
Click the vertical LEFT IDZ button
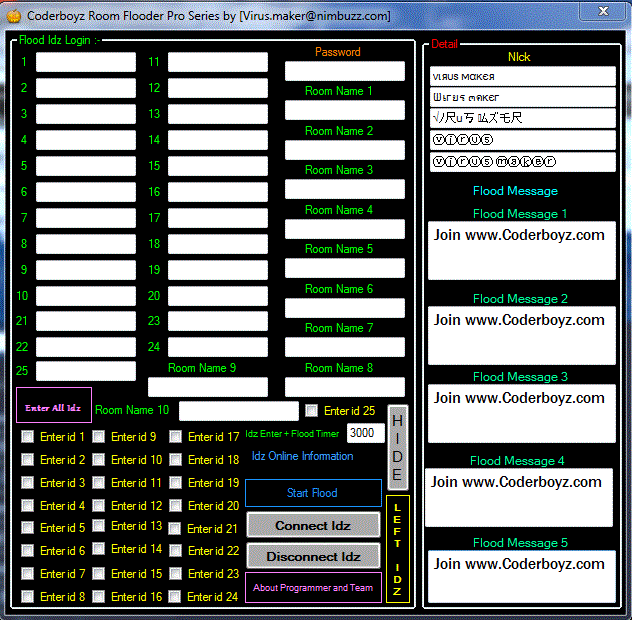coord(397,549)
